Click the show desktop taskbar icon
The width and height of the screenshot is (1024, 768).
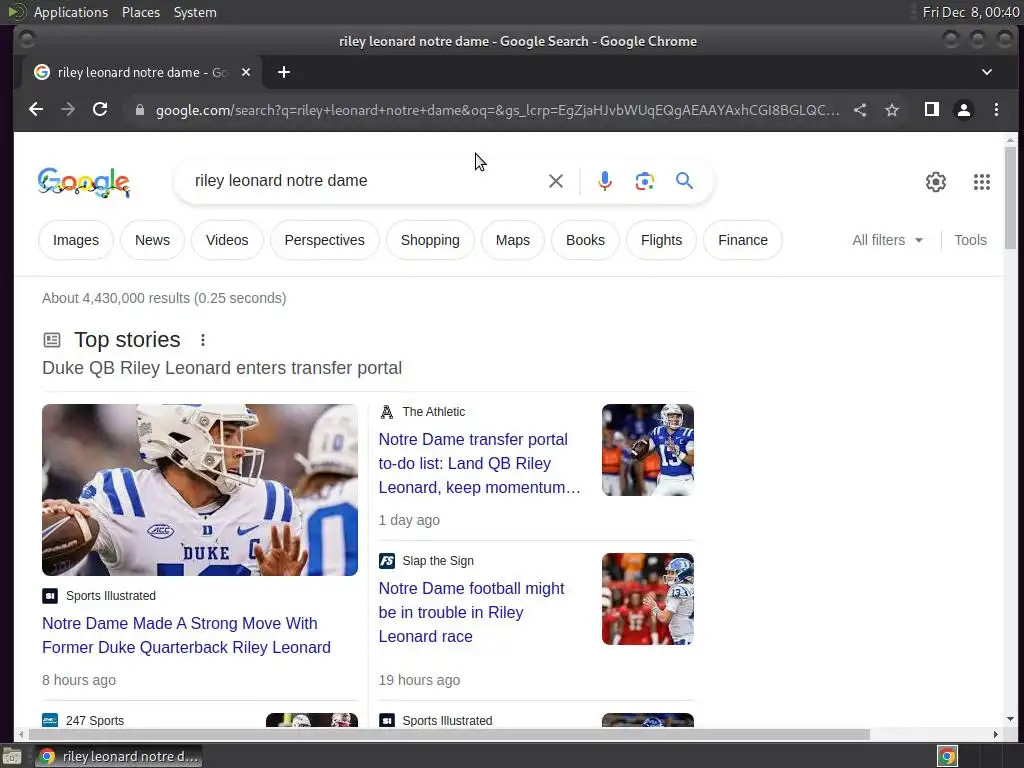12,756
